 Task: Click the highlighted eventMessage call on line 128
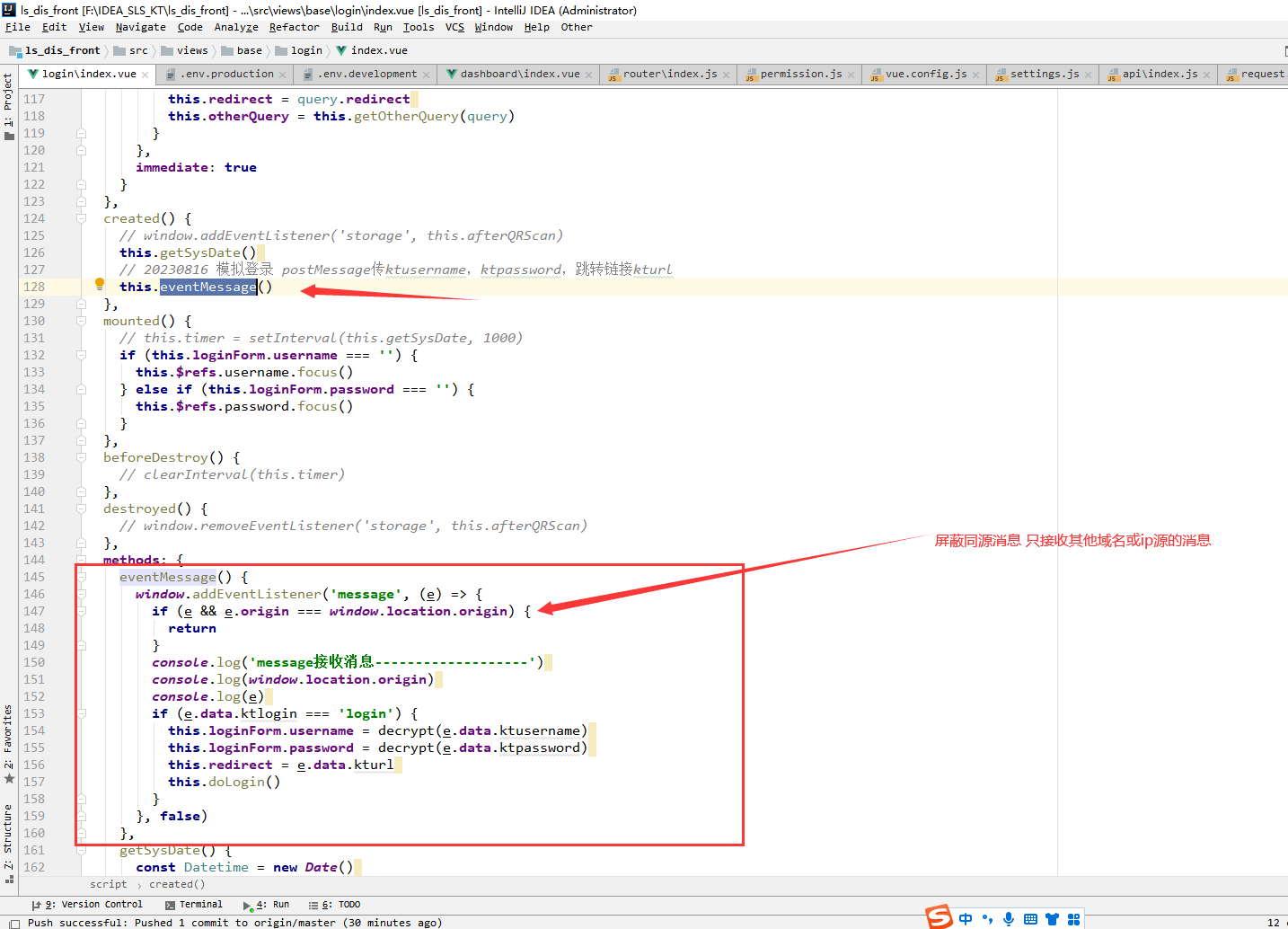208,287
